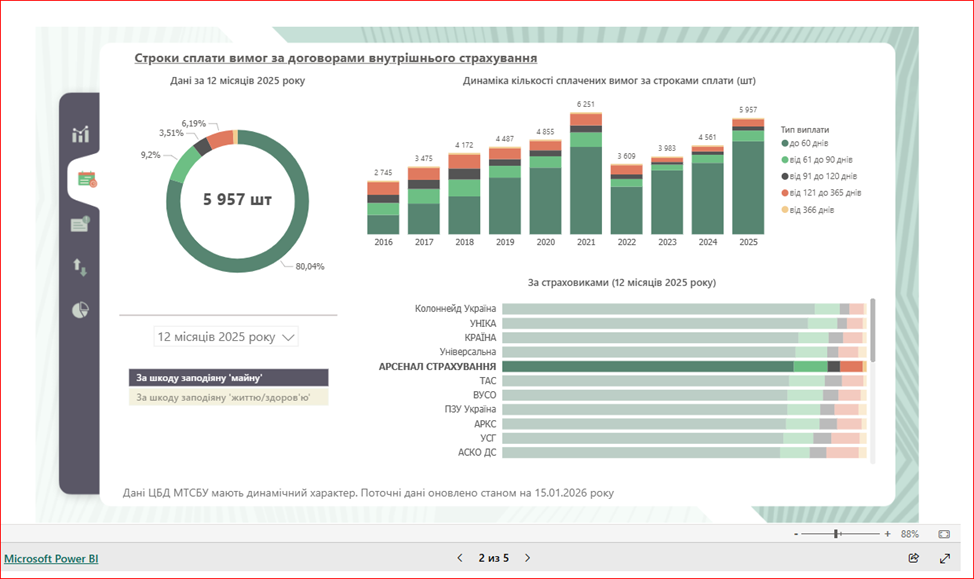Viewport: 974px width, 579px height.
Task: Open the bar chart page in sidebar
Action: pos(80,135)
